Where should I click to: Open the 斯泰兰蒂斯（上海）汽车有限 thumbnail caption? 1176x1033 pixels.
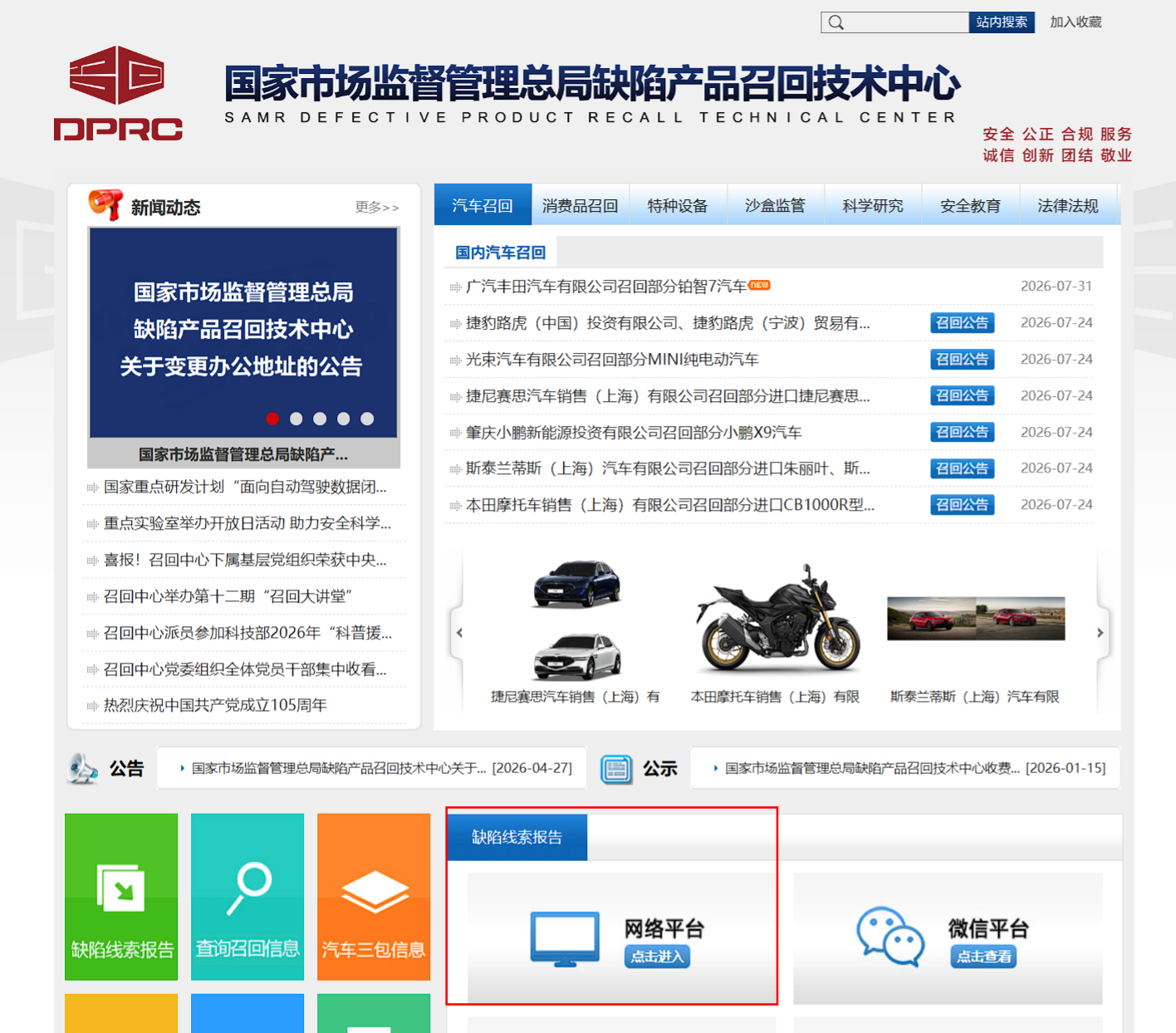point(975,697)
